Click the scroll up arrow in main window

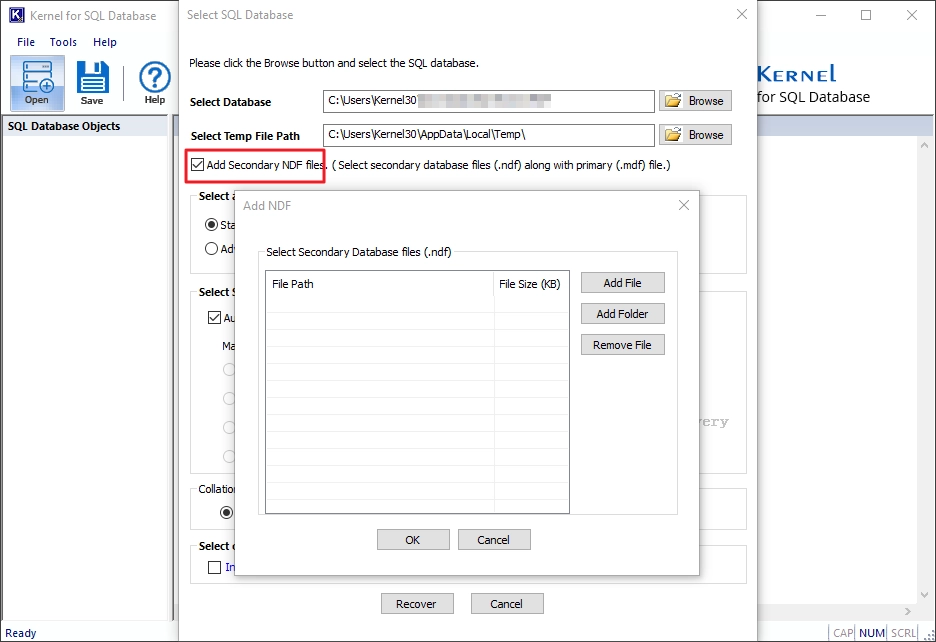925,145
